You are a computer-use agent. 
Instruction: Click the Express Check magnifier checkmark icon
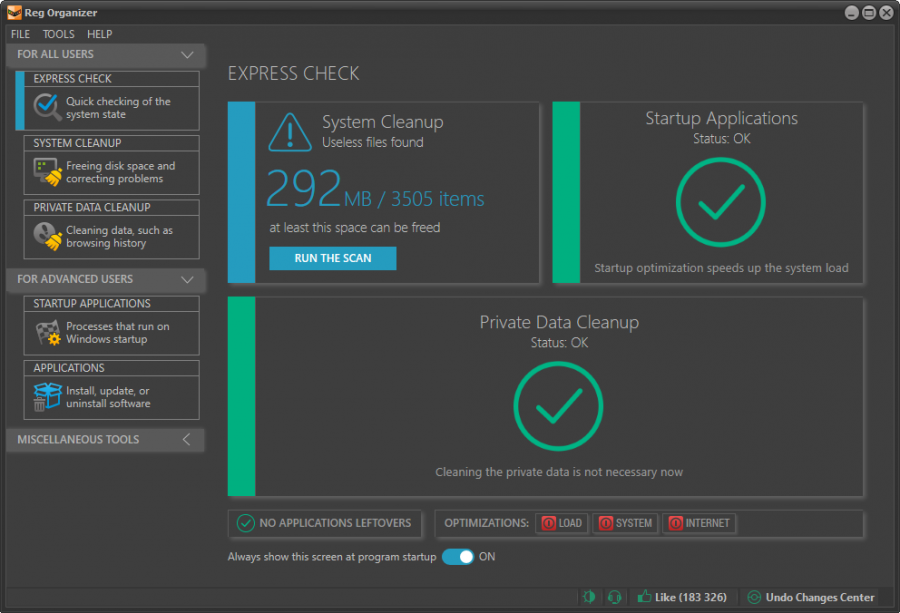pyautogui.click(x=47, y=107)
